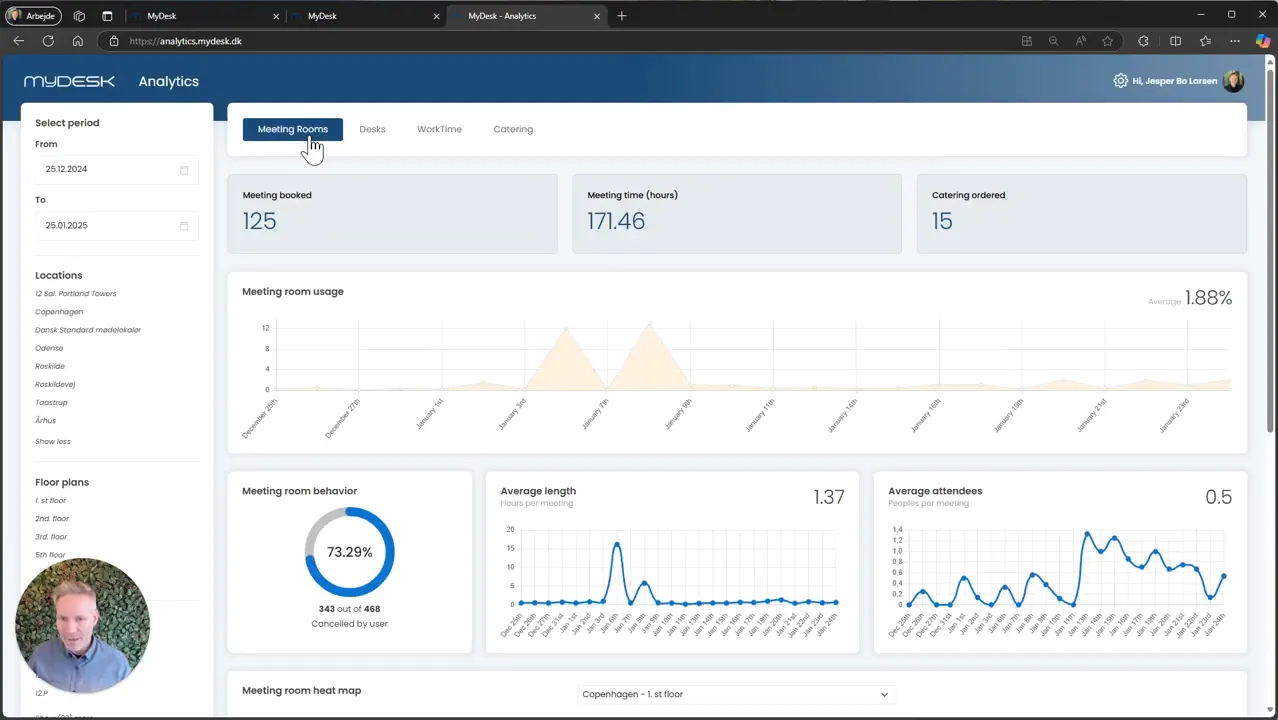This screenshot has width=1278, height=720.
Task: Add this page to favorites with star icon
Action: coord(1107,41)
